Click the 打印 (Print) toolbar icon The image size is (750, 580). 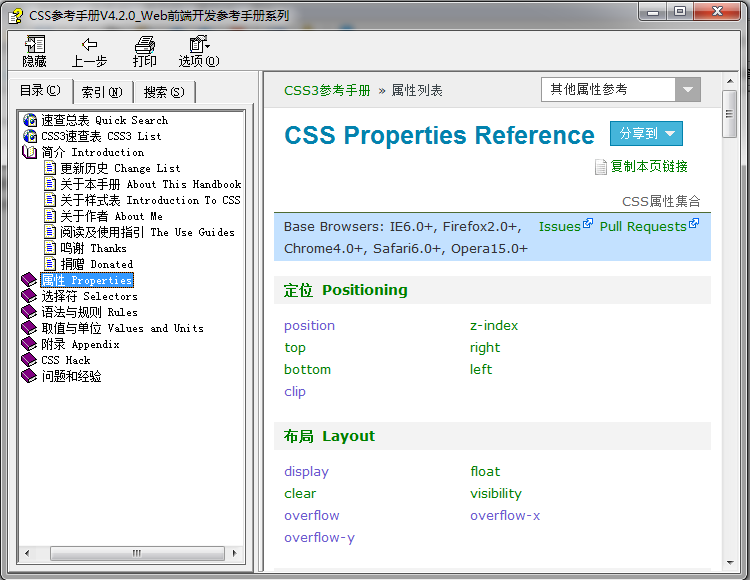(x=144, y=44)
